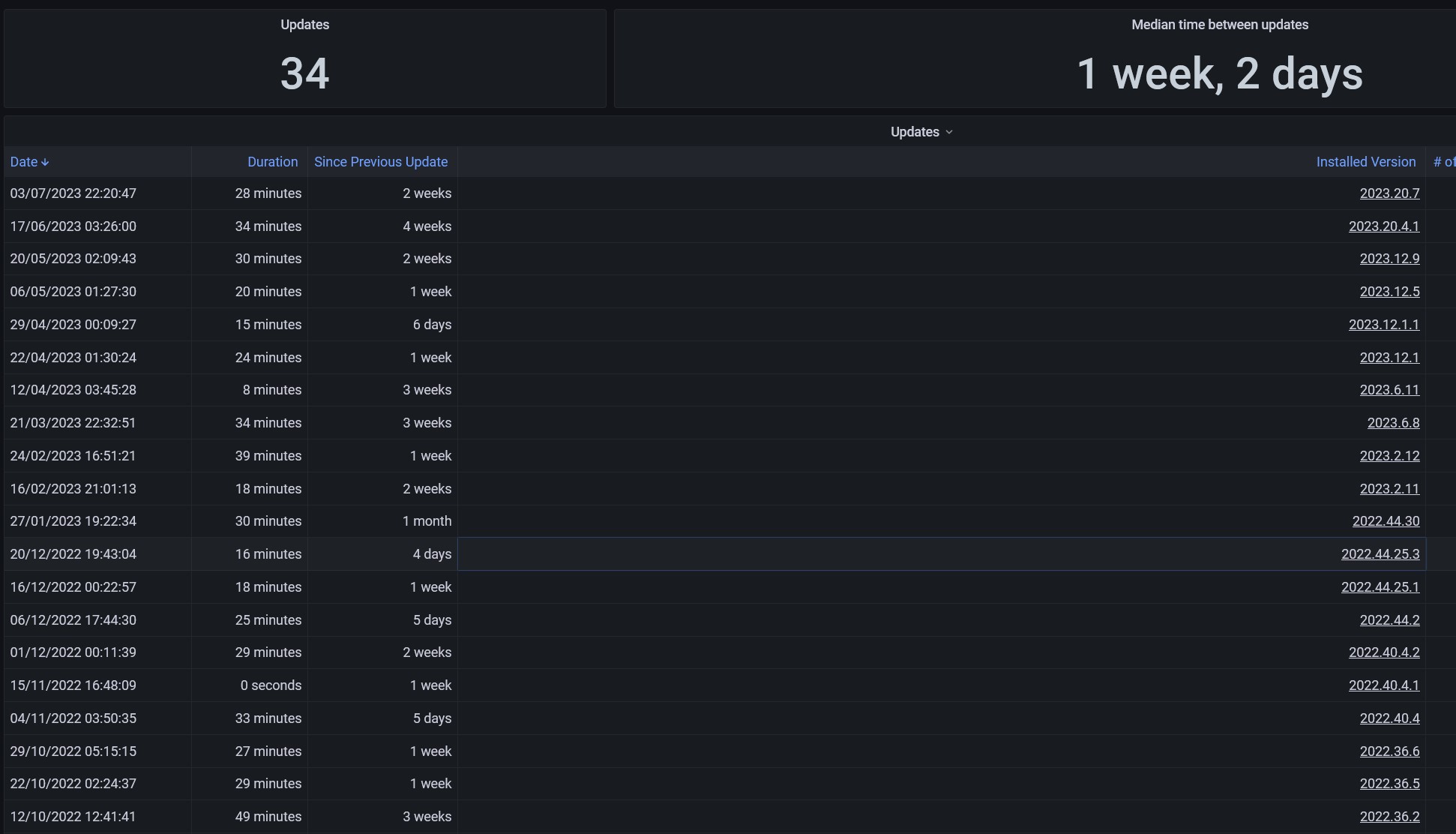Image resolution: width=1456 pixels, height=834 pixels.
Task: Select the 03/07/2023 22:20:47 date cell
Action: click(x=73, y=193)
